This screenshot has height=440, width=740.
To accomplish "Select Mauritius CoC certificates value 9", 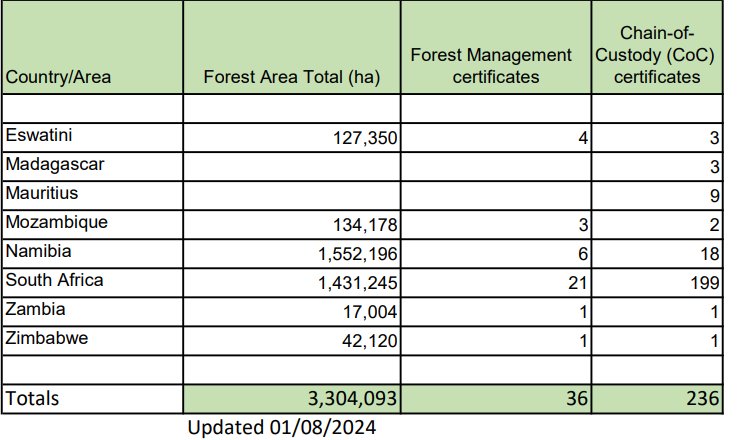I will [714, 196].
